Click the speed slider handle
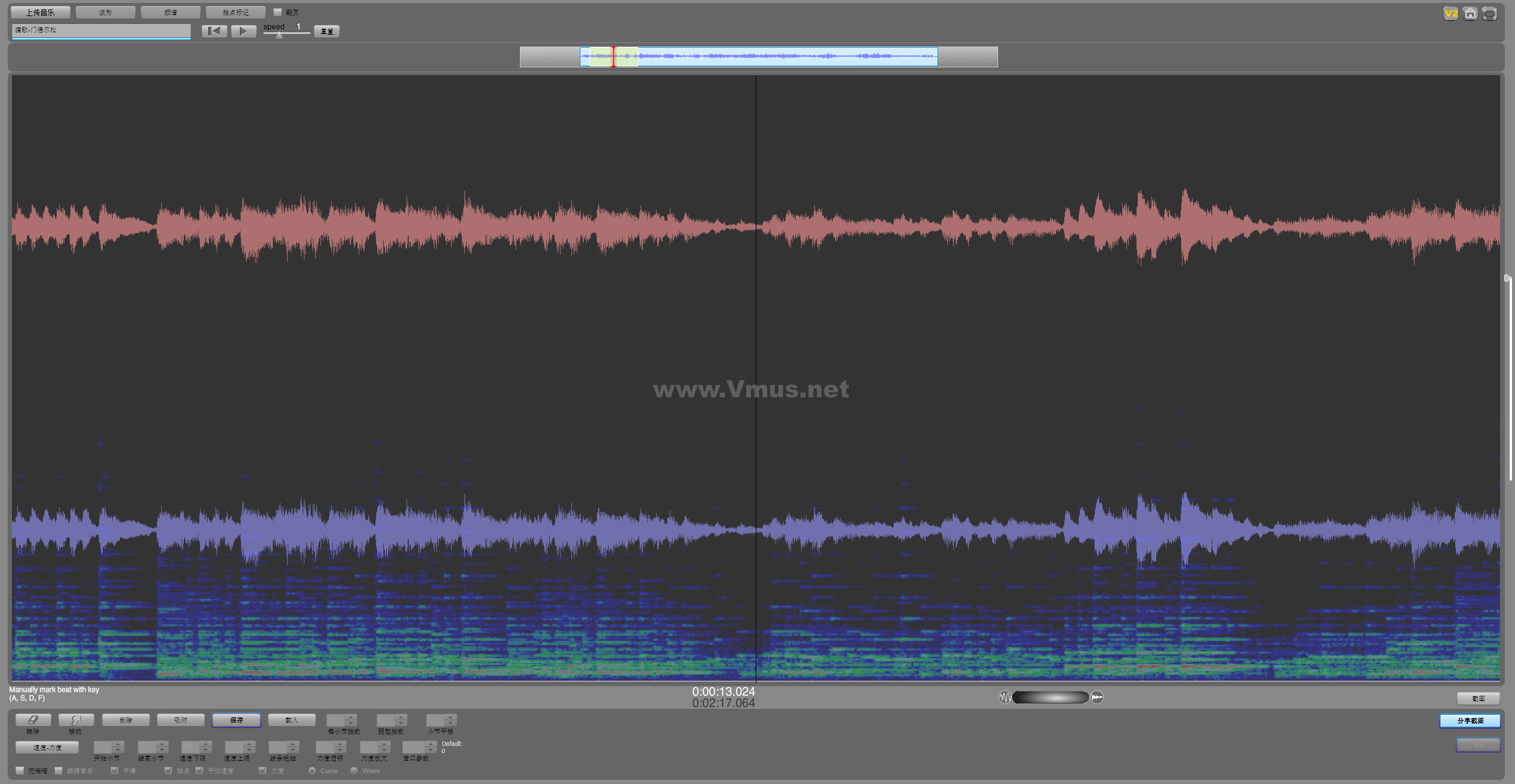Viewport: 1515px width, 784px height. (279, 35)
